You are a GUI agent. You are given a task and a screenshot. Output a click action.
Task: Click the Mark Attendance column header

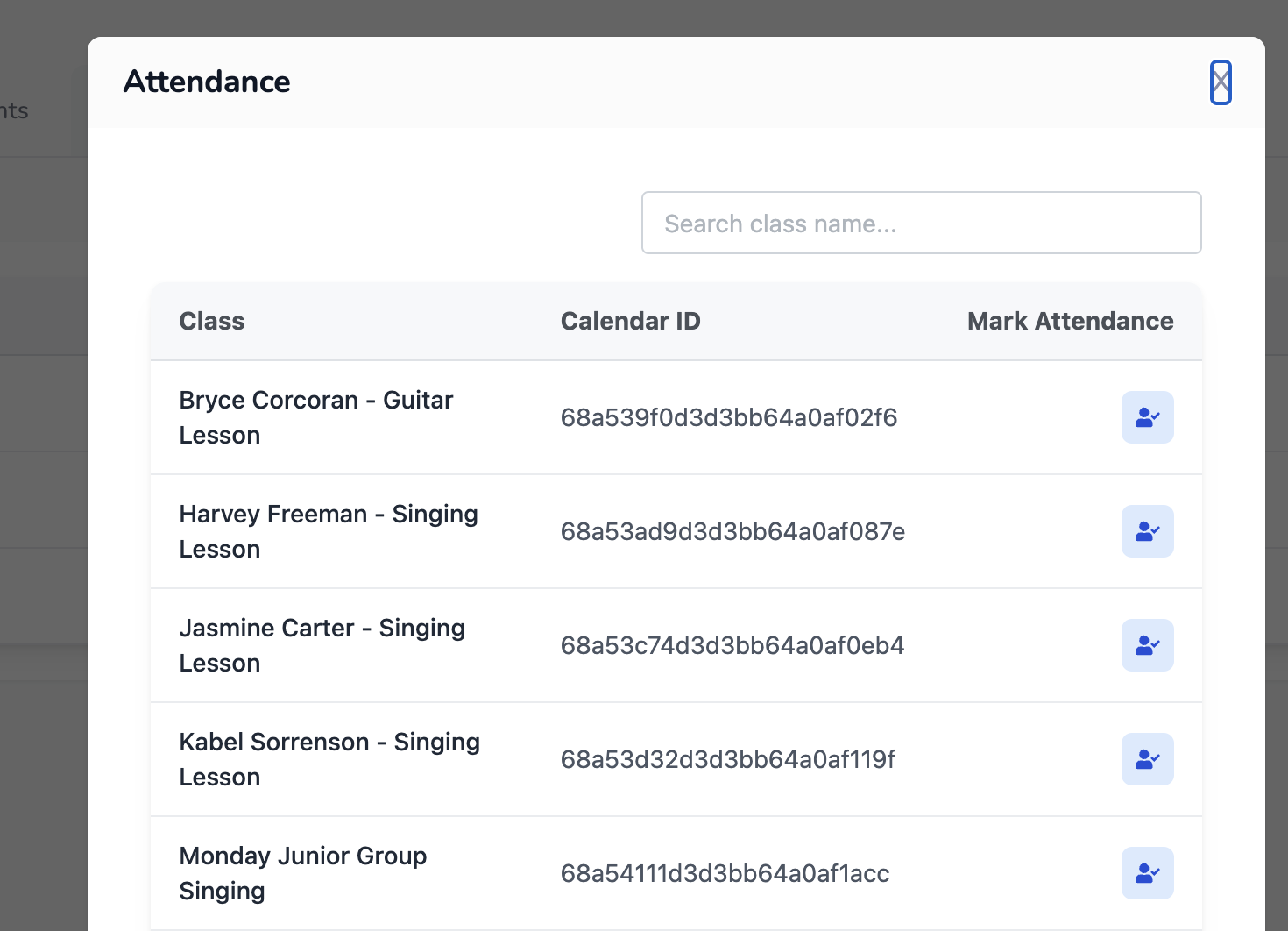pos(1070,321)
